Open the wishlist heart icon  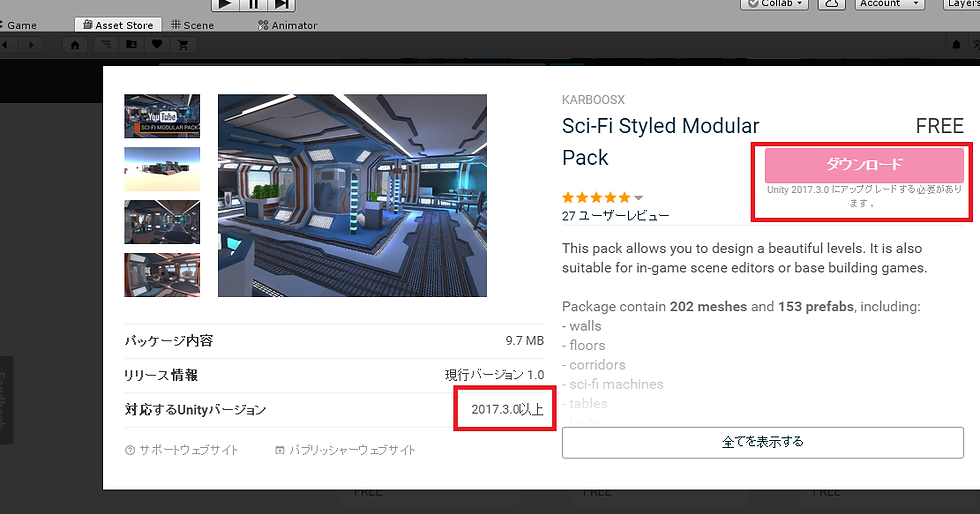pos(157,44)
